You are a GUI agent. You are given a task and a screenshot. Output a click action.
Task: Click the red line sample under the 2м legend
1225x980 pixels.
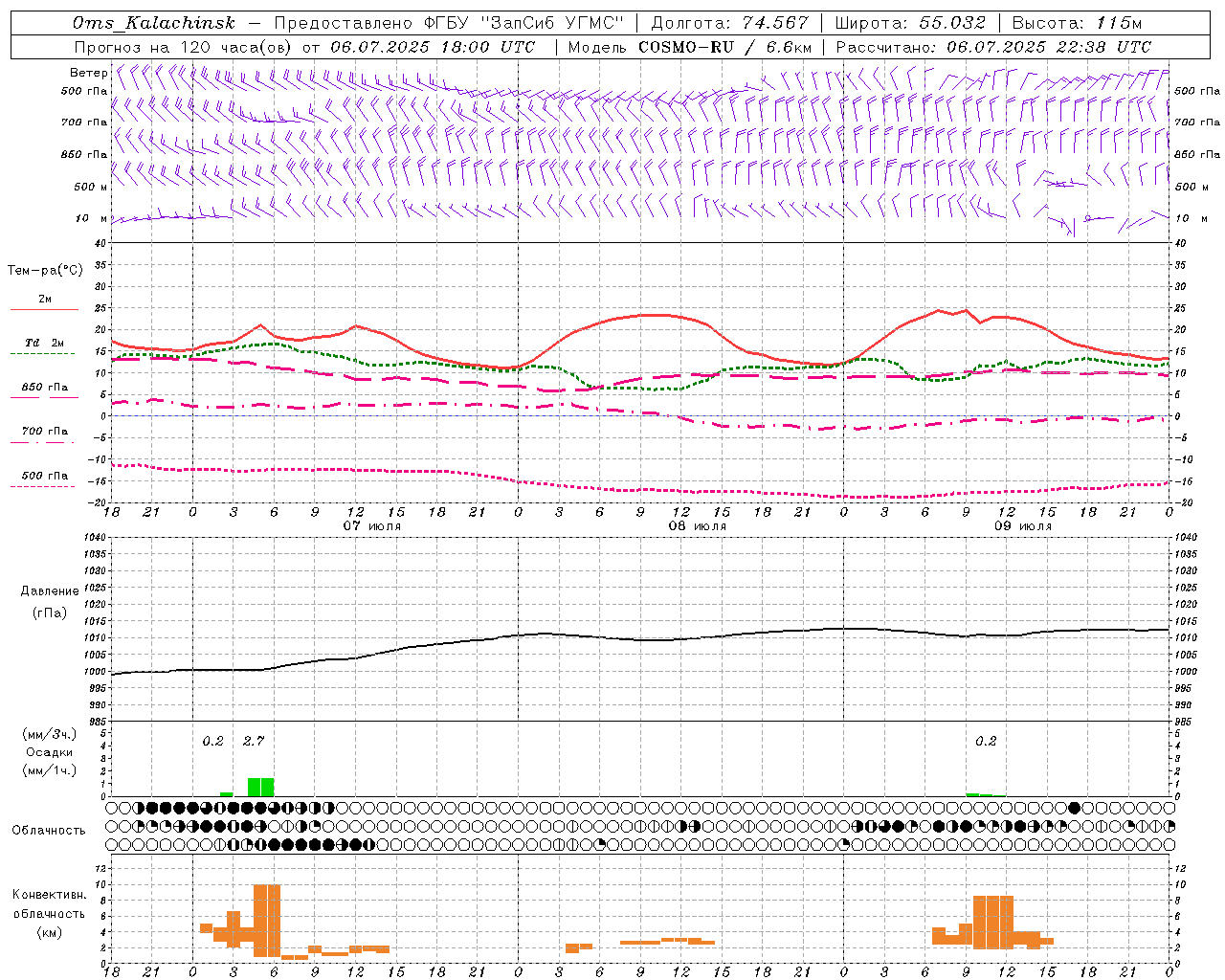click(x=45, y=310)
